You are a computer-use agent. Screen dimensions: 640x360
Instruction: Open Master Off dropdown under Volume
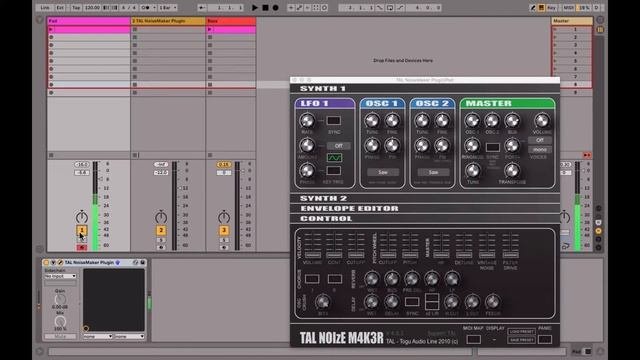(x=540, y=140)
